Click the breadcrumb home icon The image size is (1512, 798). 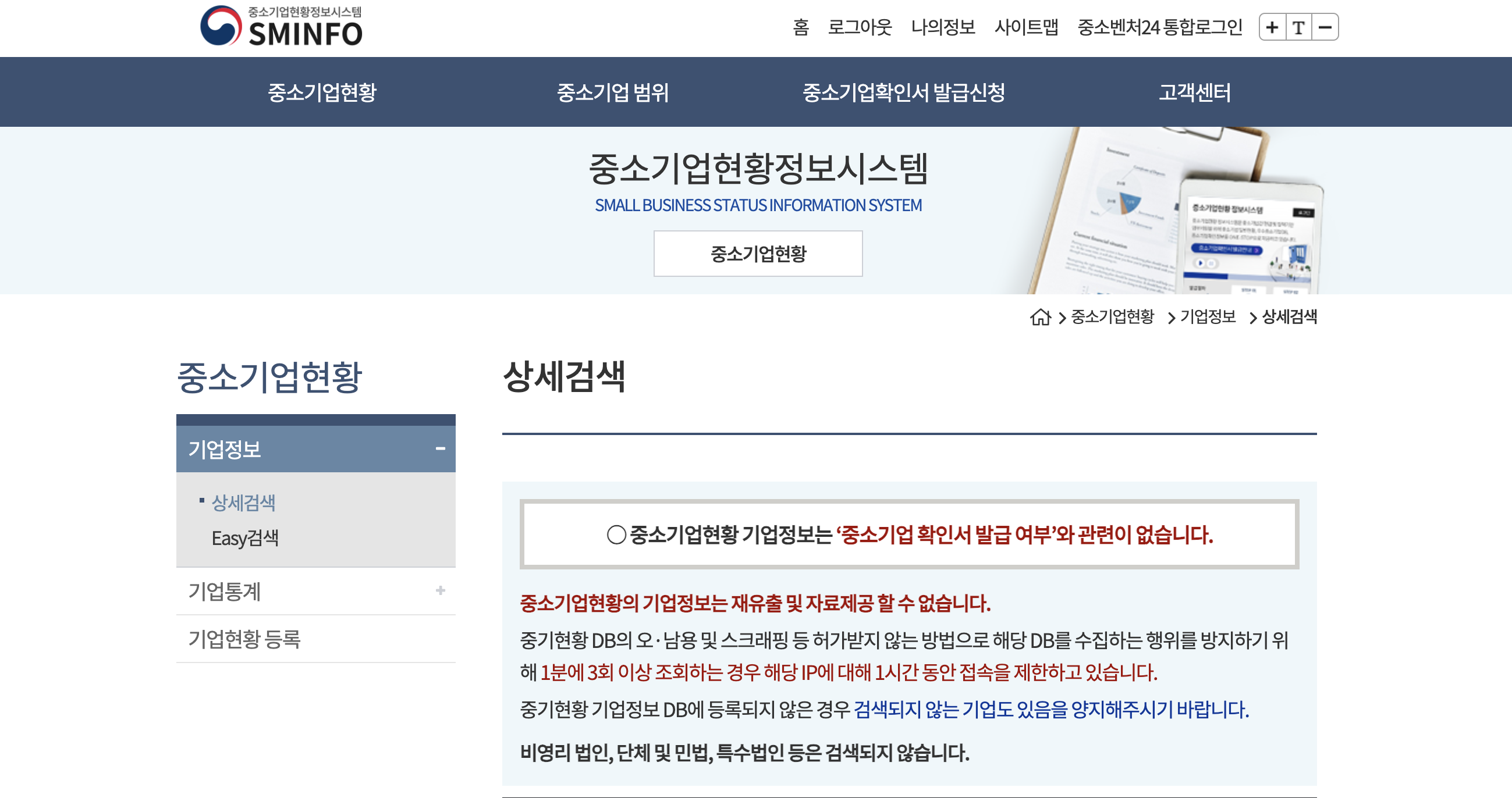pyautogui.click(x=1040, y=317)
